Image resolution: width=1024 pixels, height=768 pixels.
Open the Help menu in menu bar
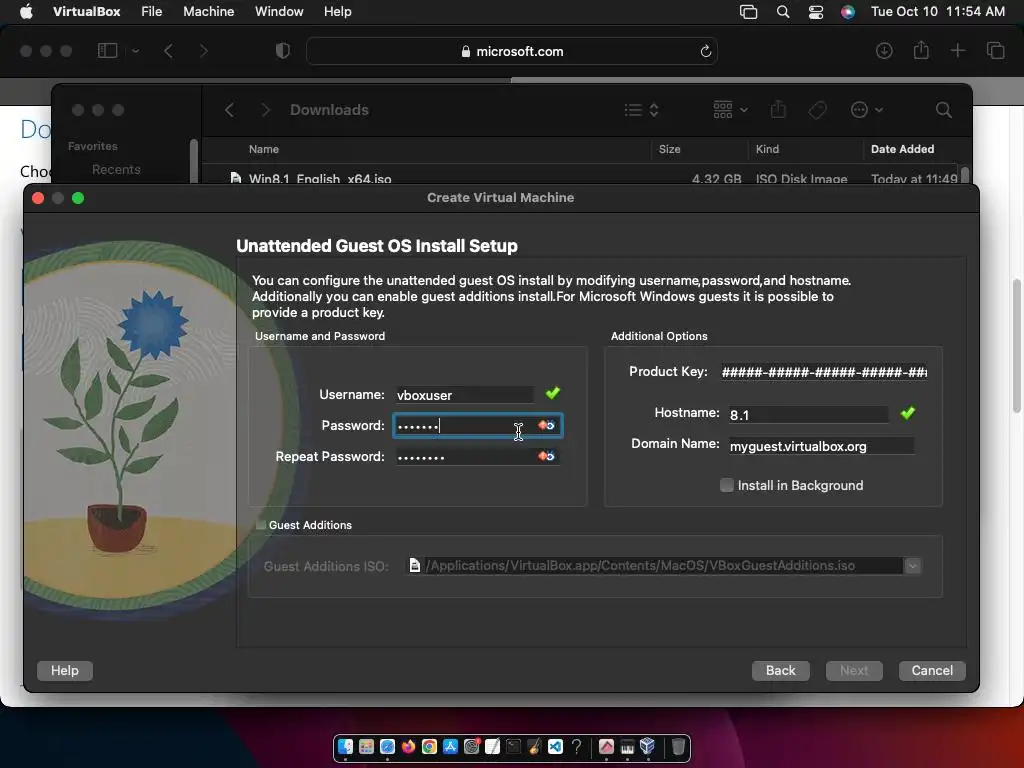tap(338, 12)
